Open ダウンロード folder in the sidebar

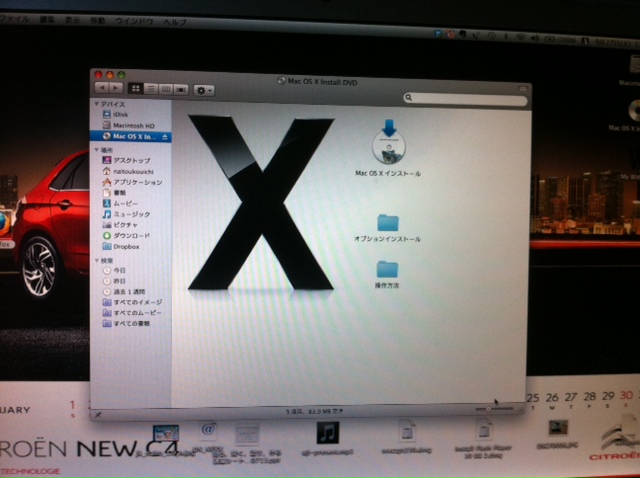click(x=132, y=235)
